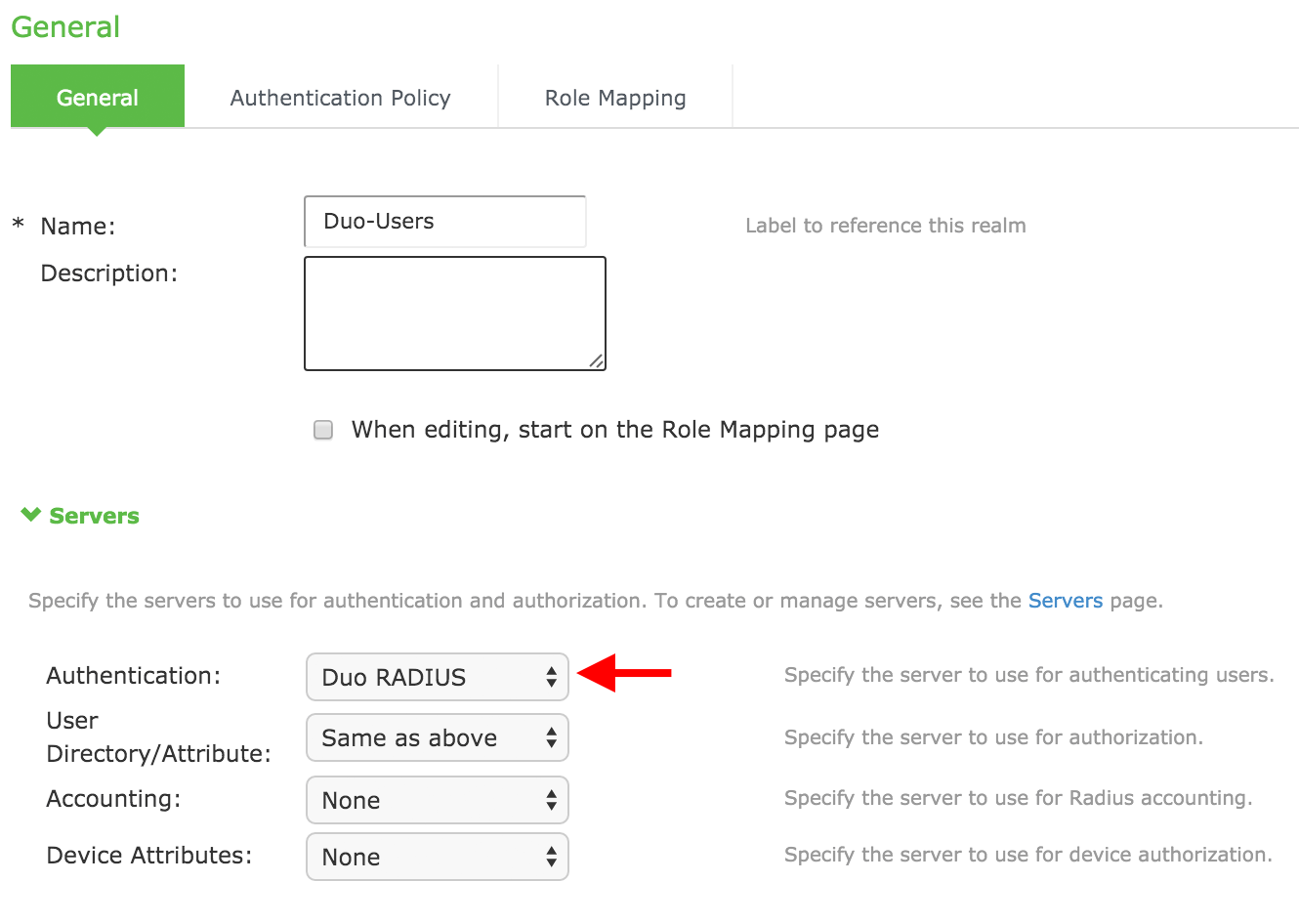Click the 'When editing, start on' checkbox label

pos(614,430)
